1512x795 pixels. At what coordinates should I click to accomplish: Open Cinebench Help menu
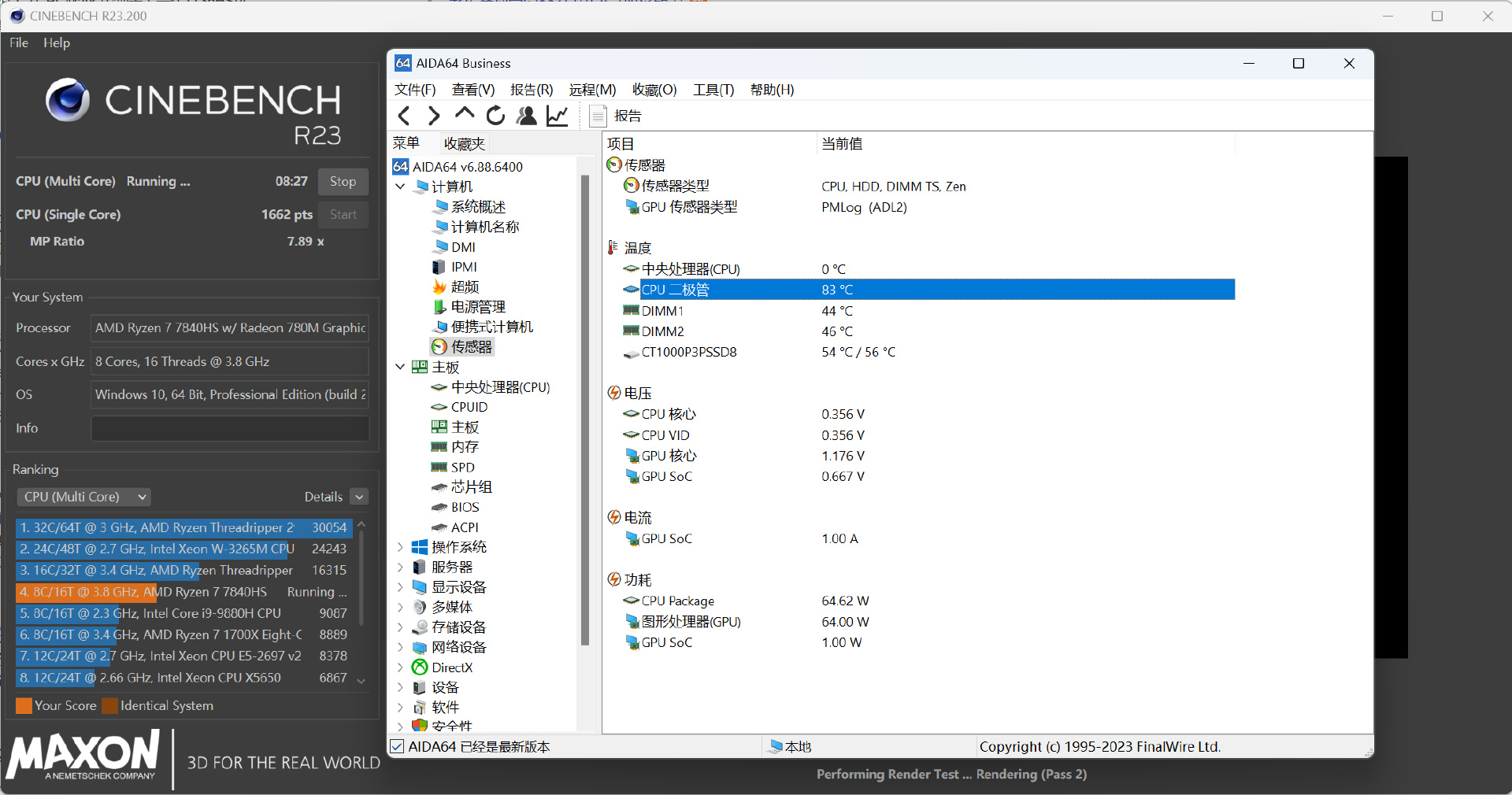pos(57,43)
